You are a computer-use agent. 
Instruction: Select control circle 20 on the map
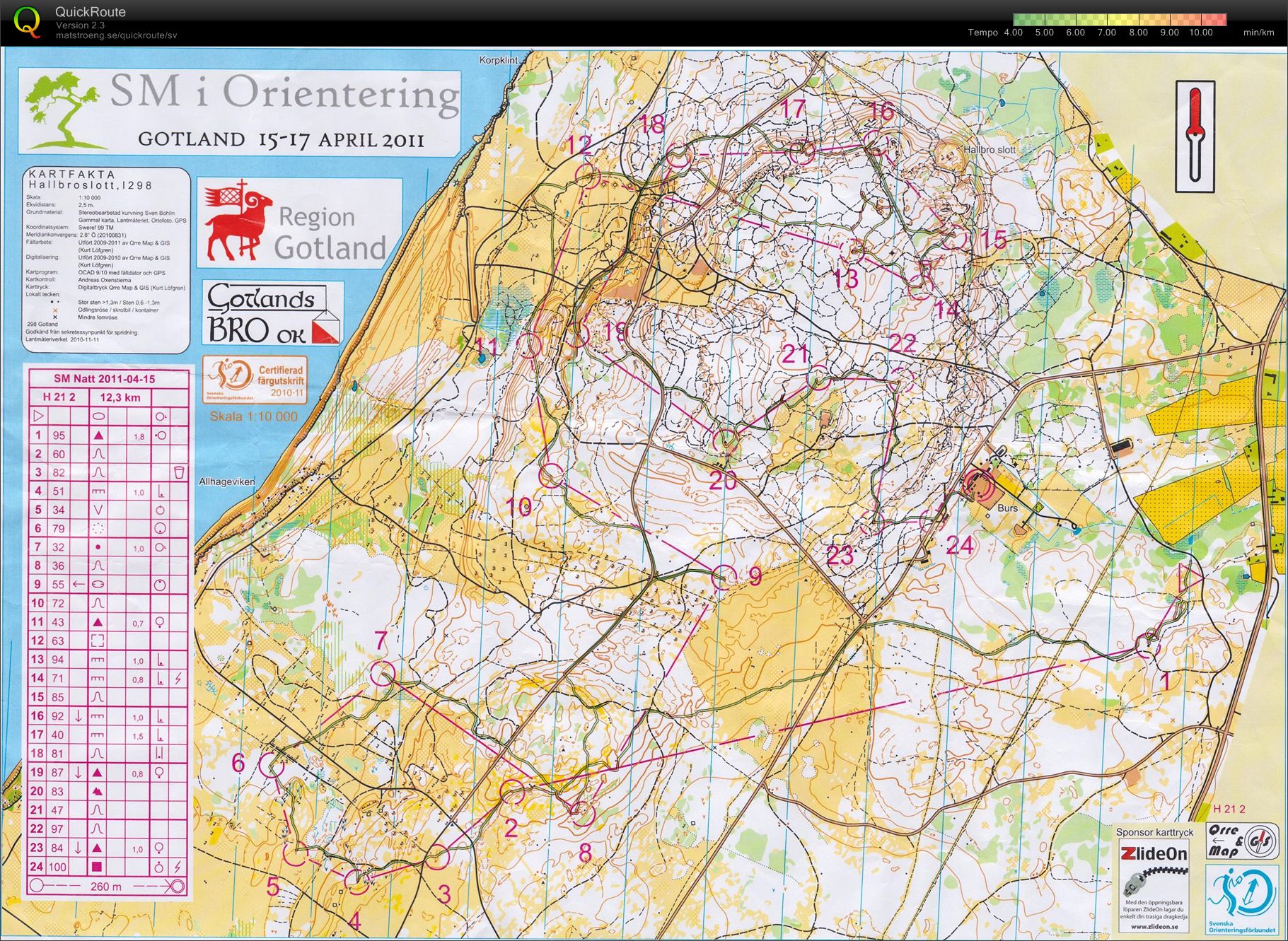click(x=725, y=441)
